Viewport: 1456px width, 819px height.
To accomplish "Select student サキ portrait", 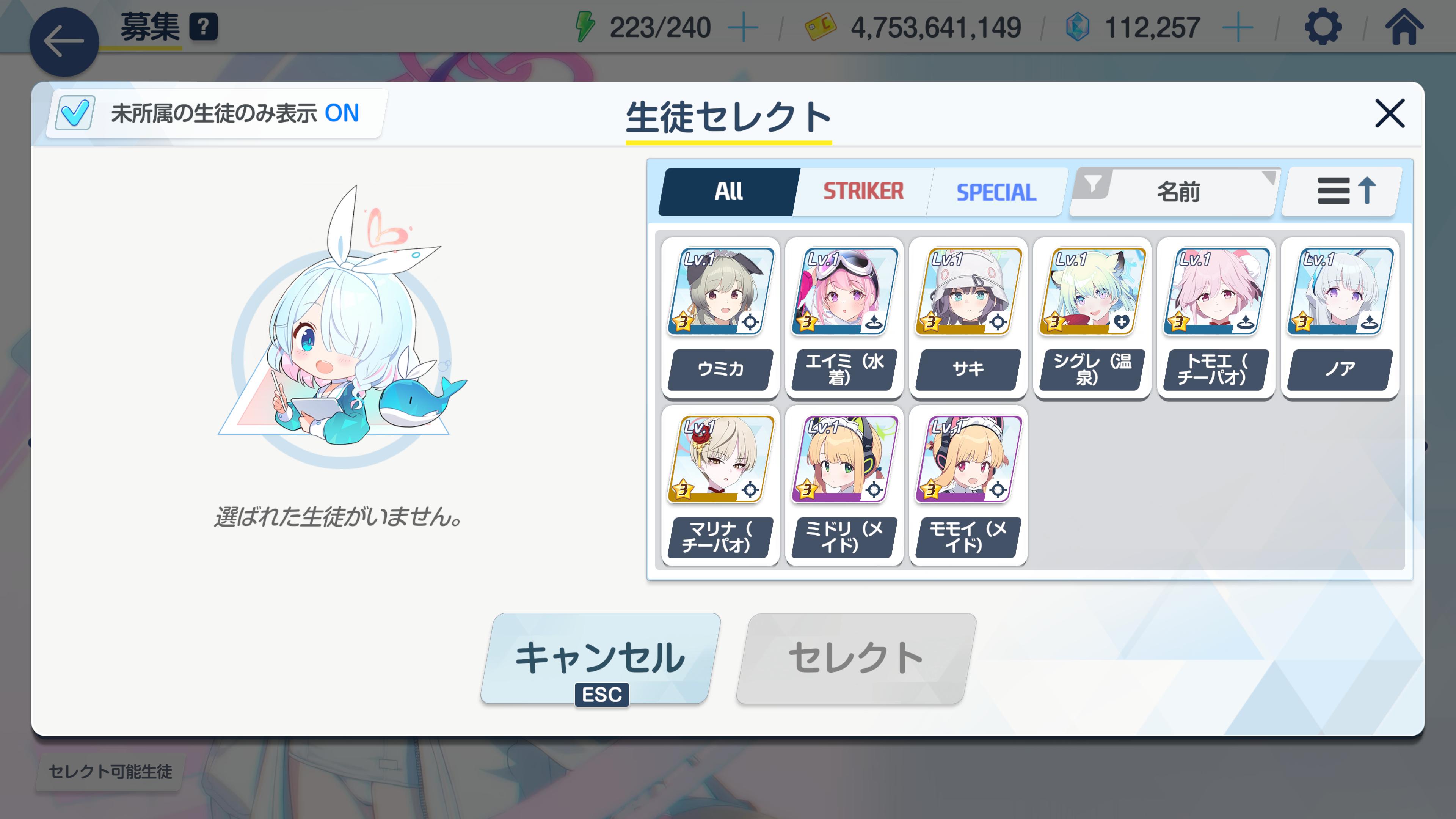I will (969, 291).
